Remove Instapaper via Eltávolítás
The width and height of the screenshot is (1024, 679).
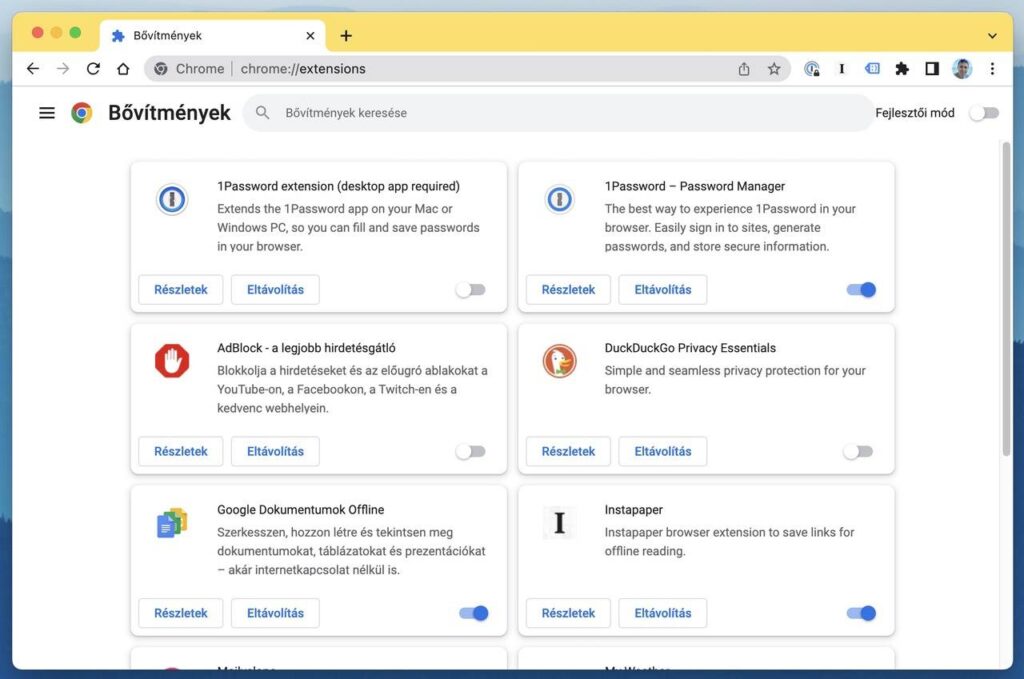(663, 613)
